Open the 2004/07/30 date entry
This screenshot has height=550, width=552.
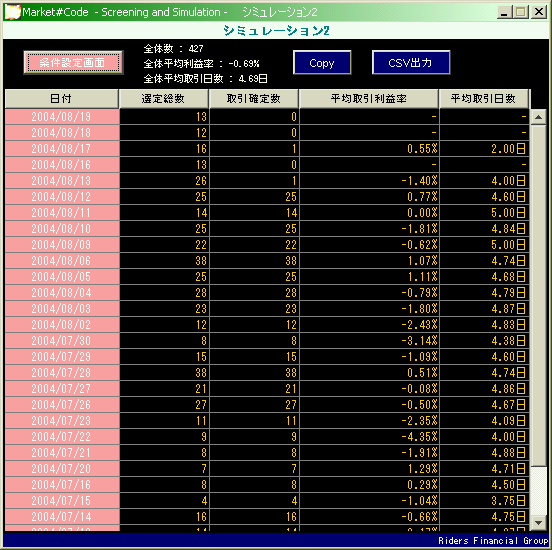tap(62, 341)
